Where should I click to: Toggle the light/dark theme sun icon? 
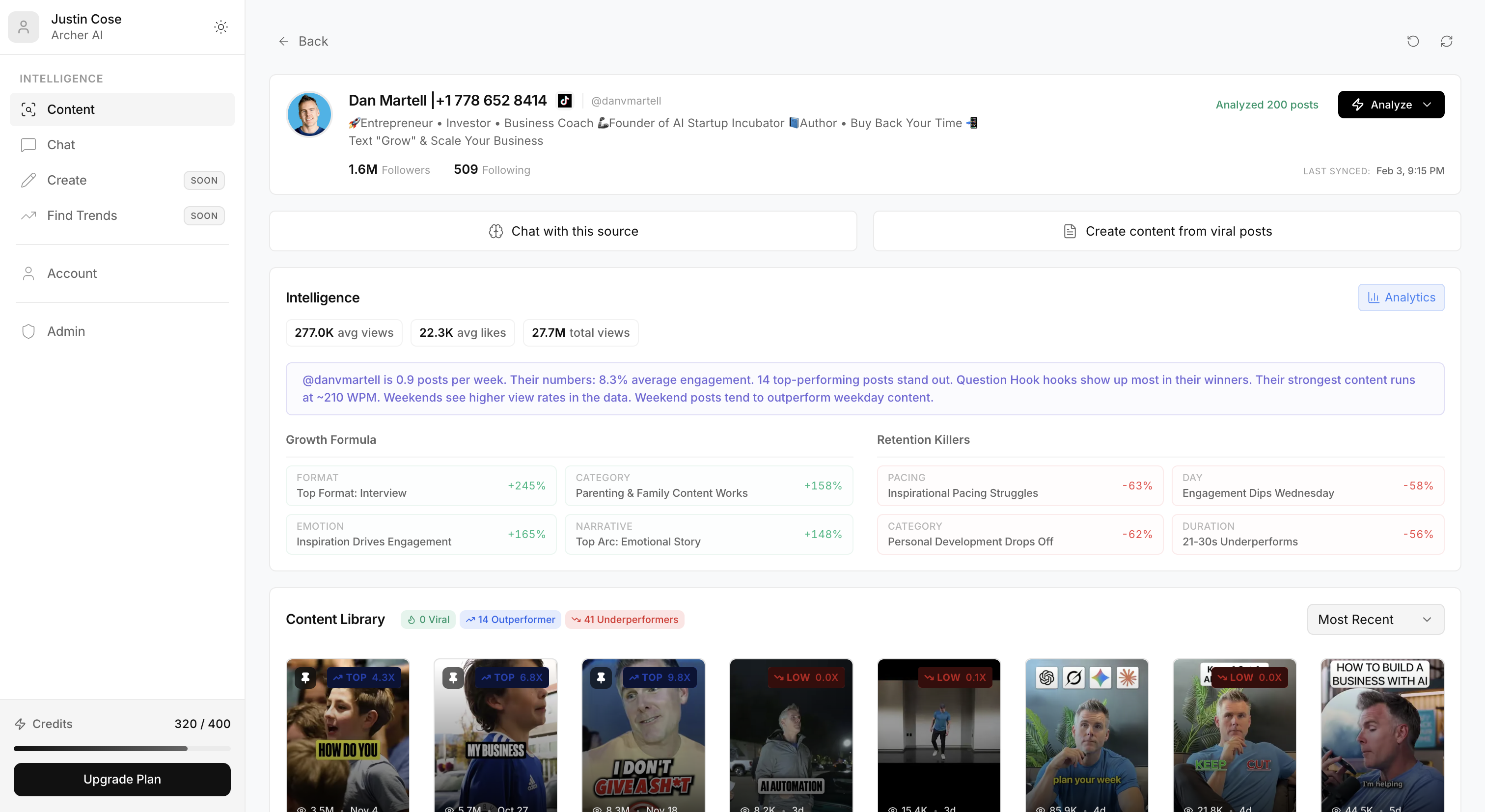click(x=221, y=27)
